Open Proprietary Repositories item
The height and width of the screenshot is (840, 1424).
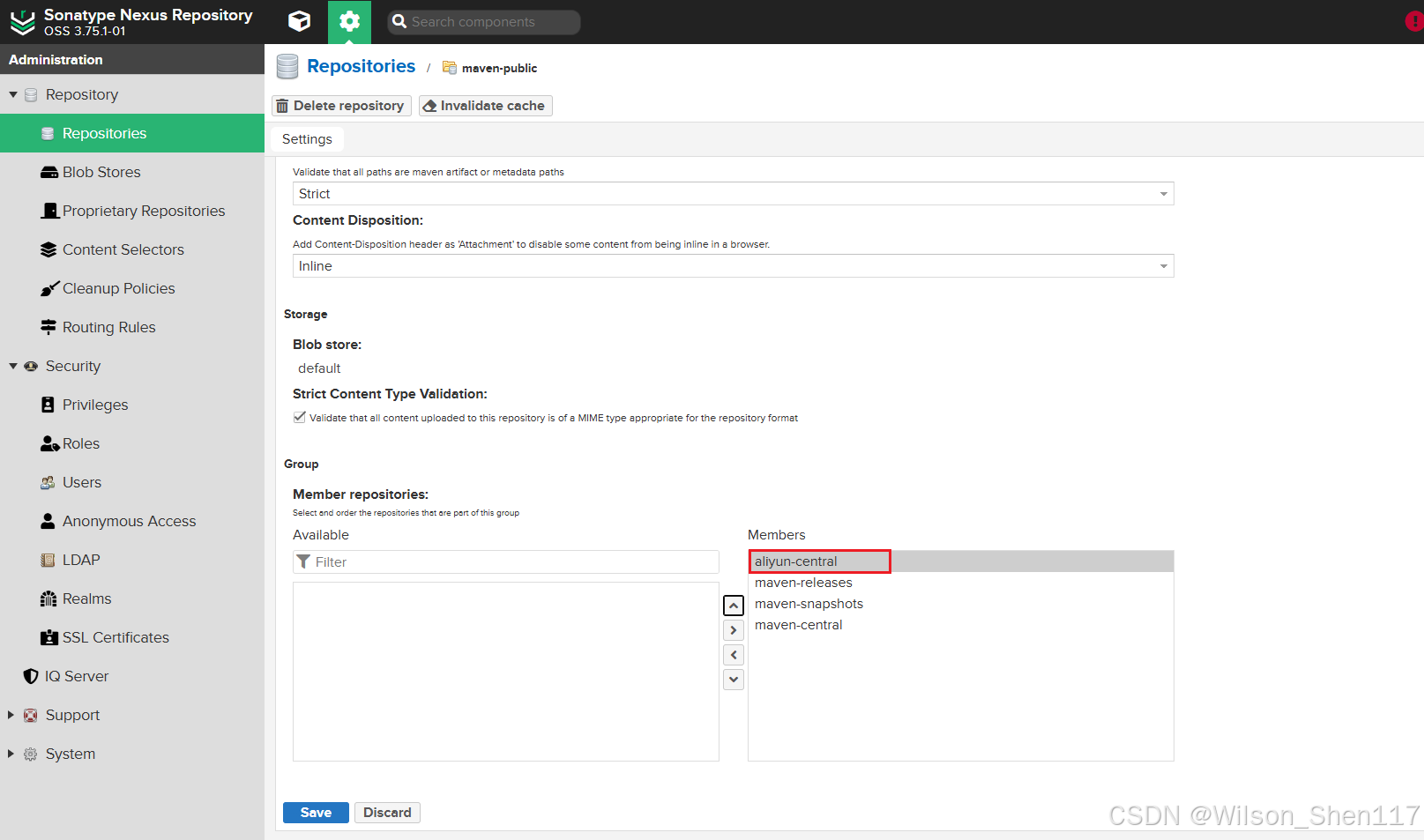pyautogui.click(x=132, y=211)
